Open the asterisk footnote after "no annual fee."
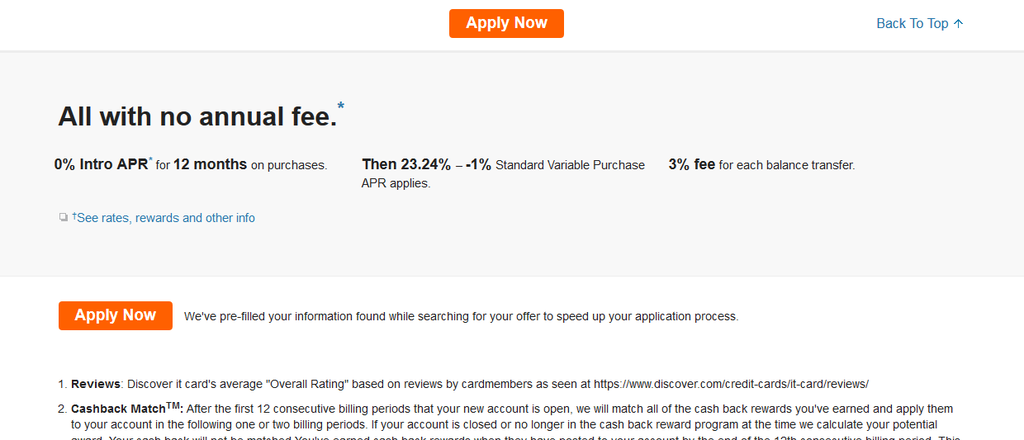This screenshot has height=440, width=1024. coord(341,106)
